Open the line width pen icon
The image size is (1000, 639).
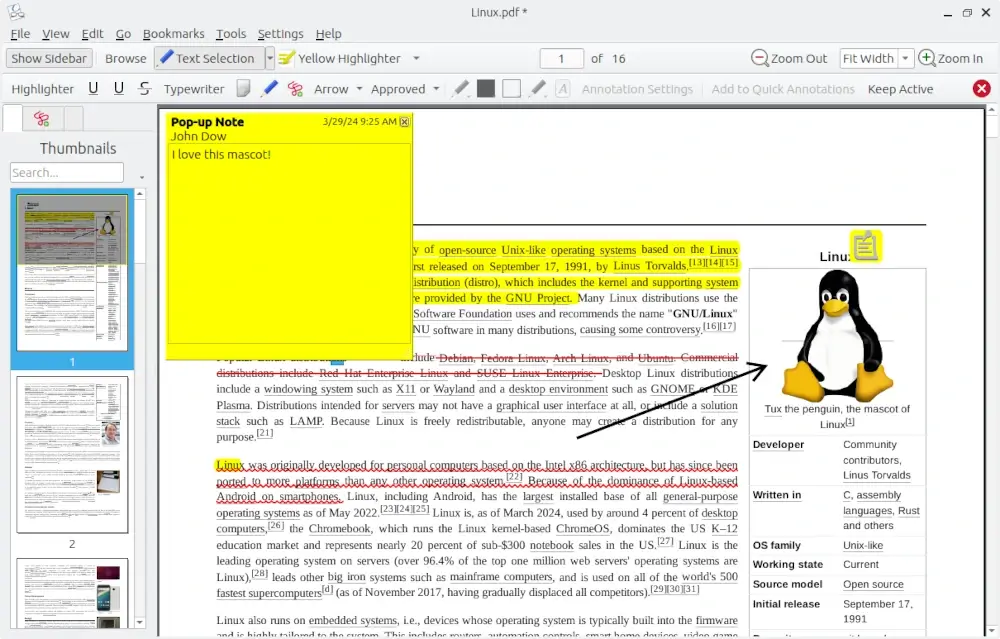460,89
